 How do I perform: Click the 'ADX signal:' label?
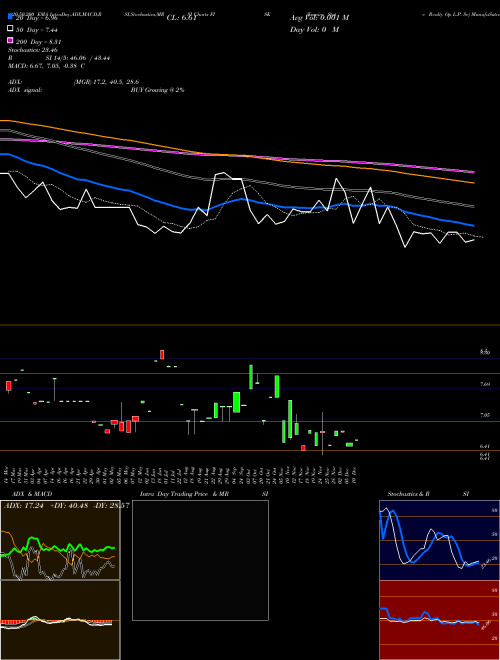point(25,90)
